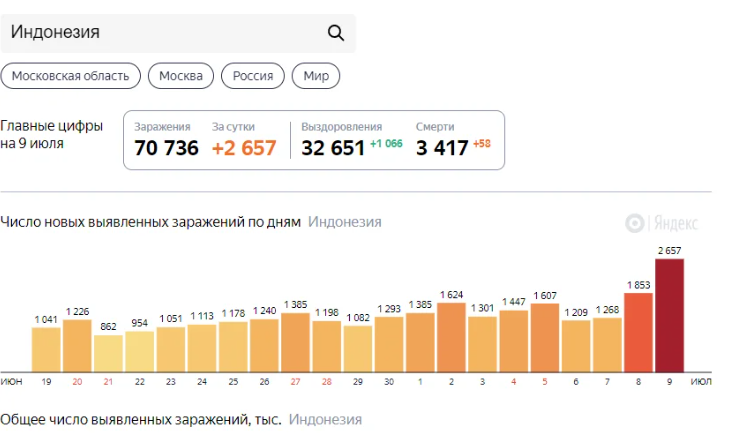Click the Смерти label
Screen dimensions: 740x433
pos(435,127)
